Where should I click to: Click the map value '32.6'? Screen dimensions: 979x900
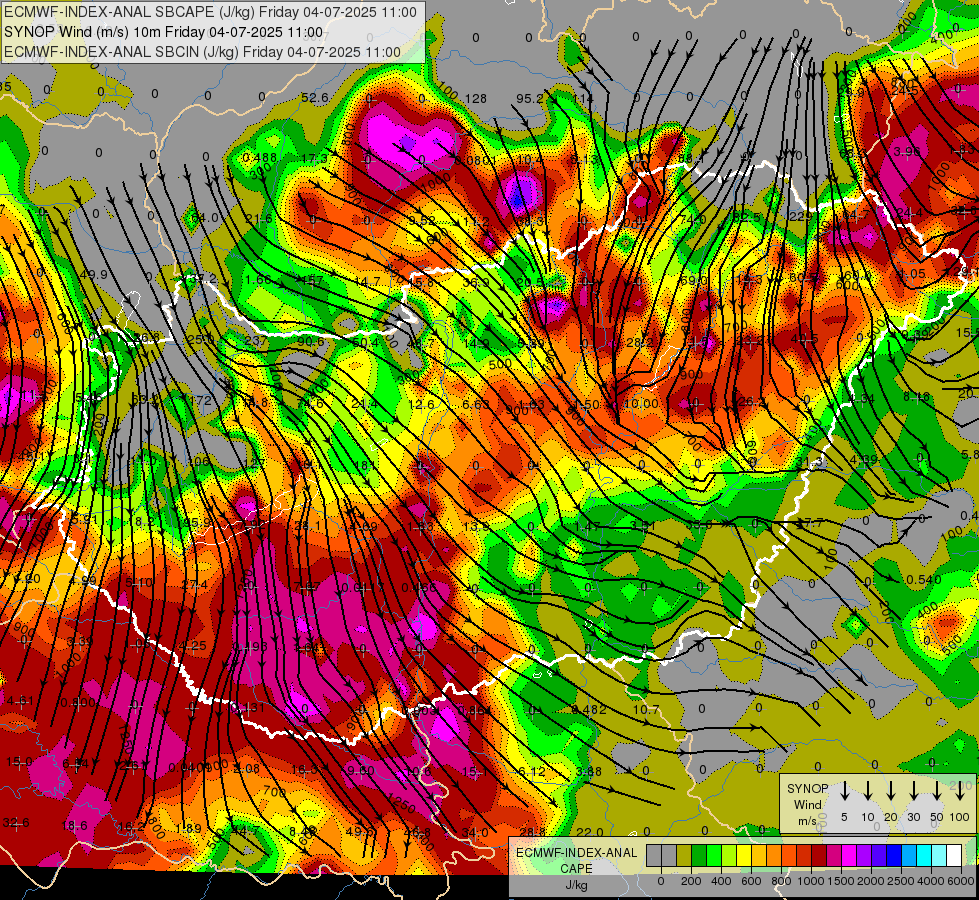(16, 823)
